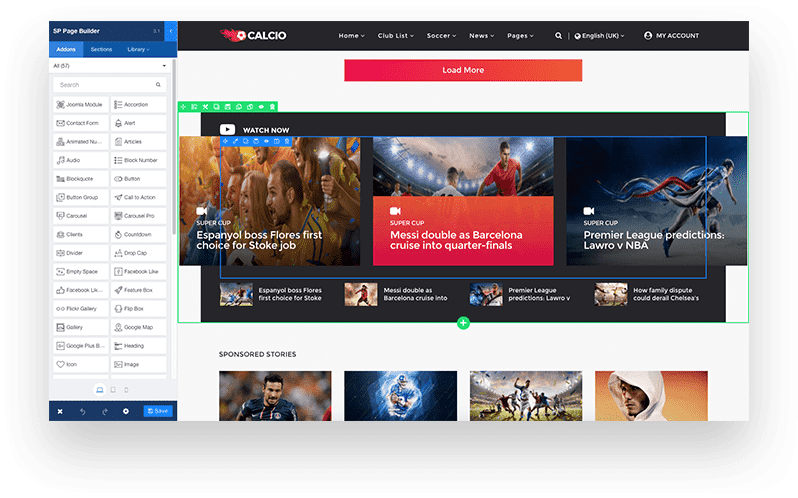This screenshot has width=798, height=498.
Task: Select the Call to Action addon
Action: 138,197
